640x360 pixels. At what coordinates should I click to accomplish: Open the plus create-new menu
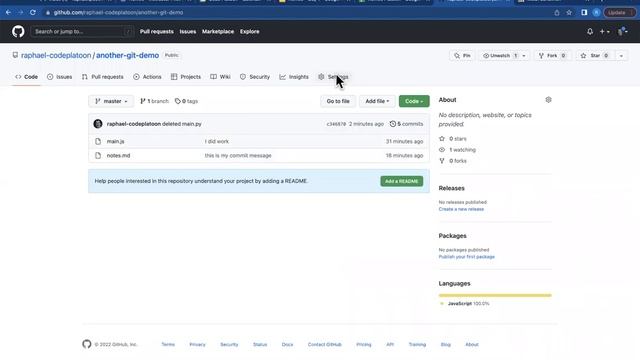pyautogui.click(x=604, y=31)
